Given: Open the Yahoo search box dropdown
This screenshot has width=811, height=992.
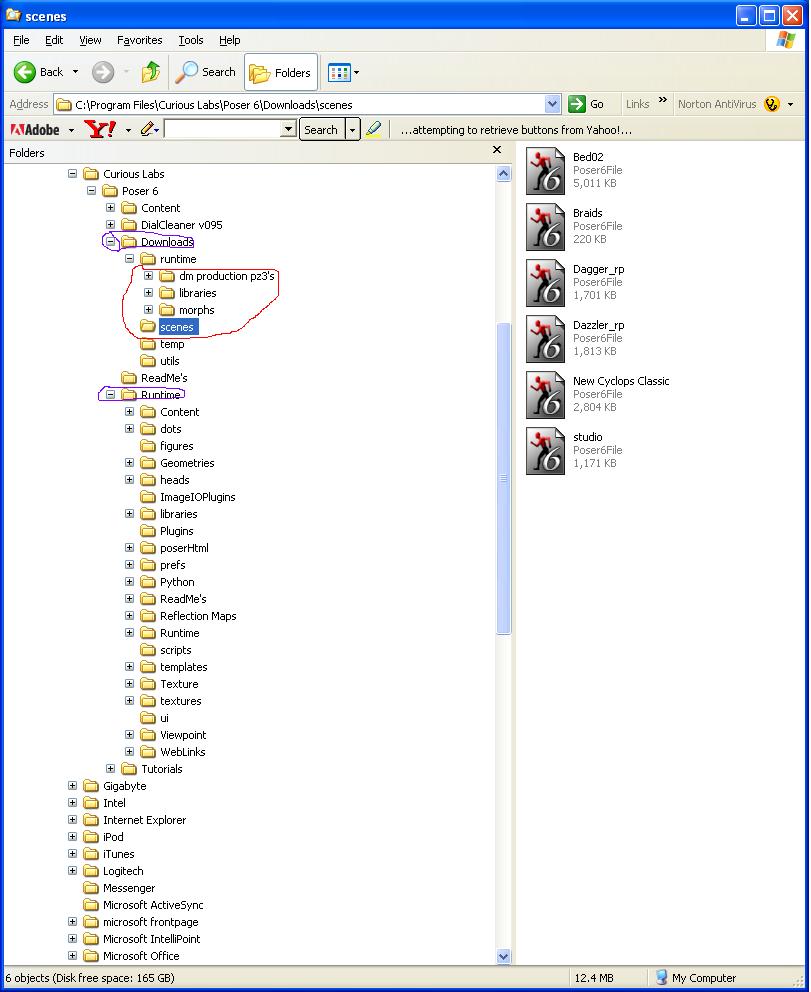Looking at the screenshot, I should pyautogui.click(x=288, y=130).
